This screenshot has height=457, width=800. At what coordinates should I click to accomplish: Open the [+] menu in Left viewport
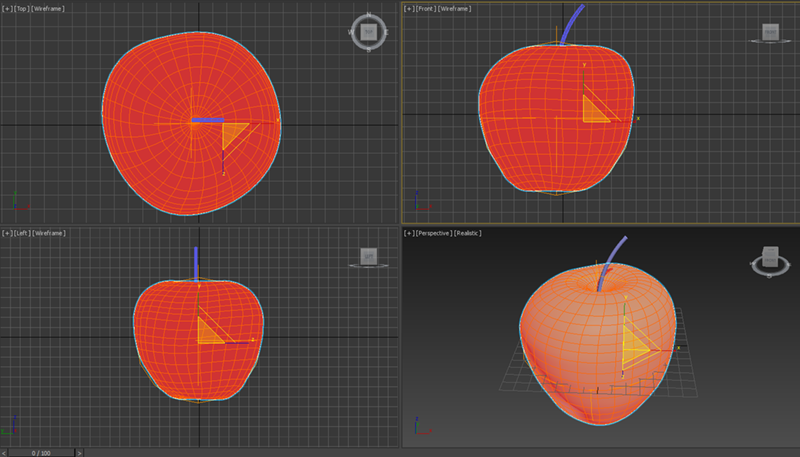[7, 233]
